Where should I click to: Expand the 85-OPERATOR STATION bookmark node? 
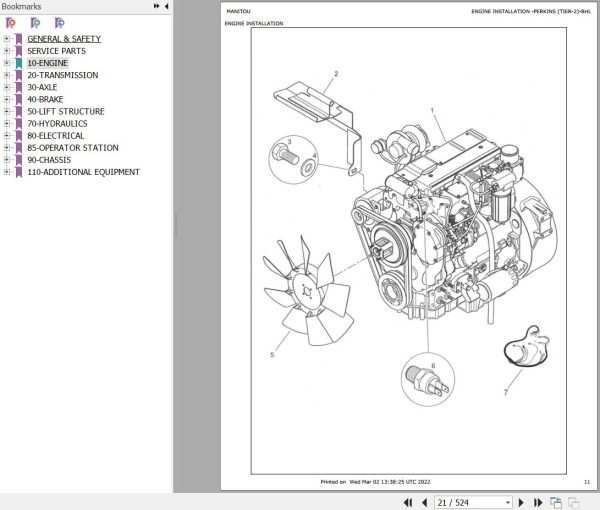tap(7, 148)
